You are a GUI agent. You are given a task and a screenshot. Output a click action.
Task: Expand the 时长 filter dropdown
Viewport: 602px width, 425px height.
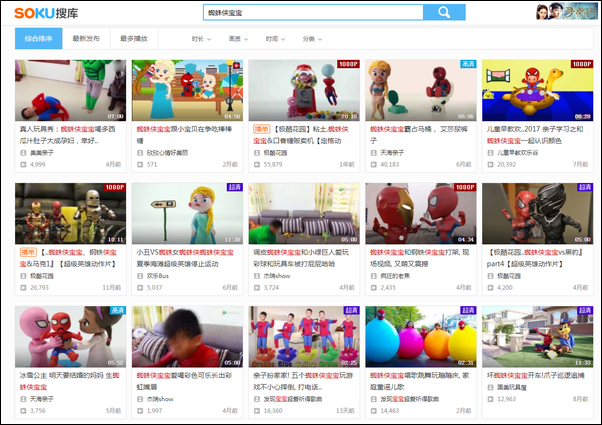point(202,39)
